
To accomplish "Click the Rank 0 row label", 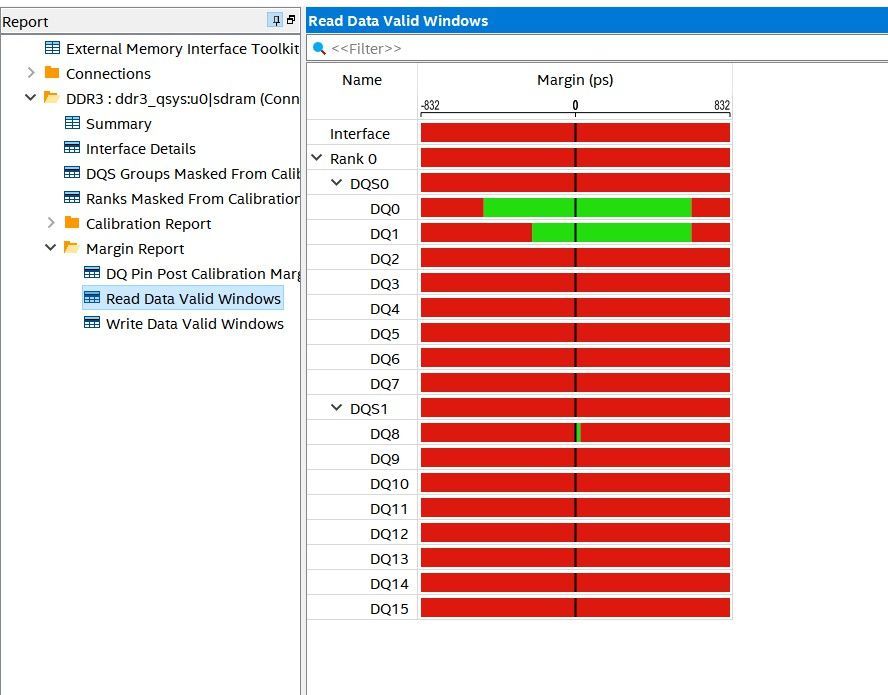I will (x=353, y=159).
